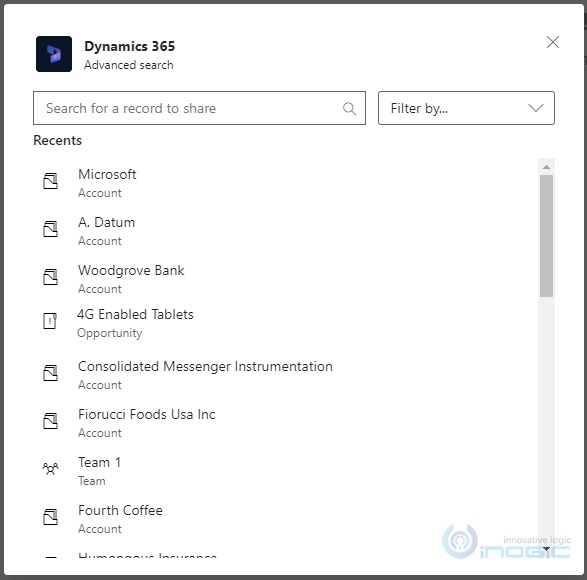Click the Advanced search subtitle

pos(129,65)
